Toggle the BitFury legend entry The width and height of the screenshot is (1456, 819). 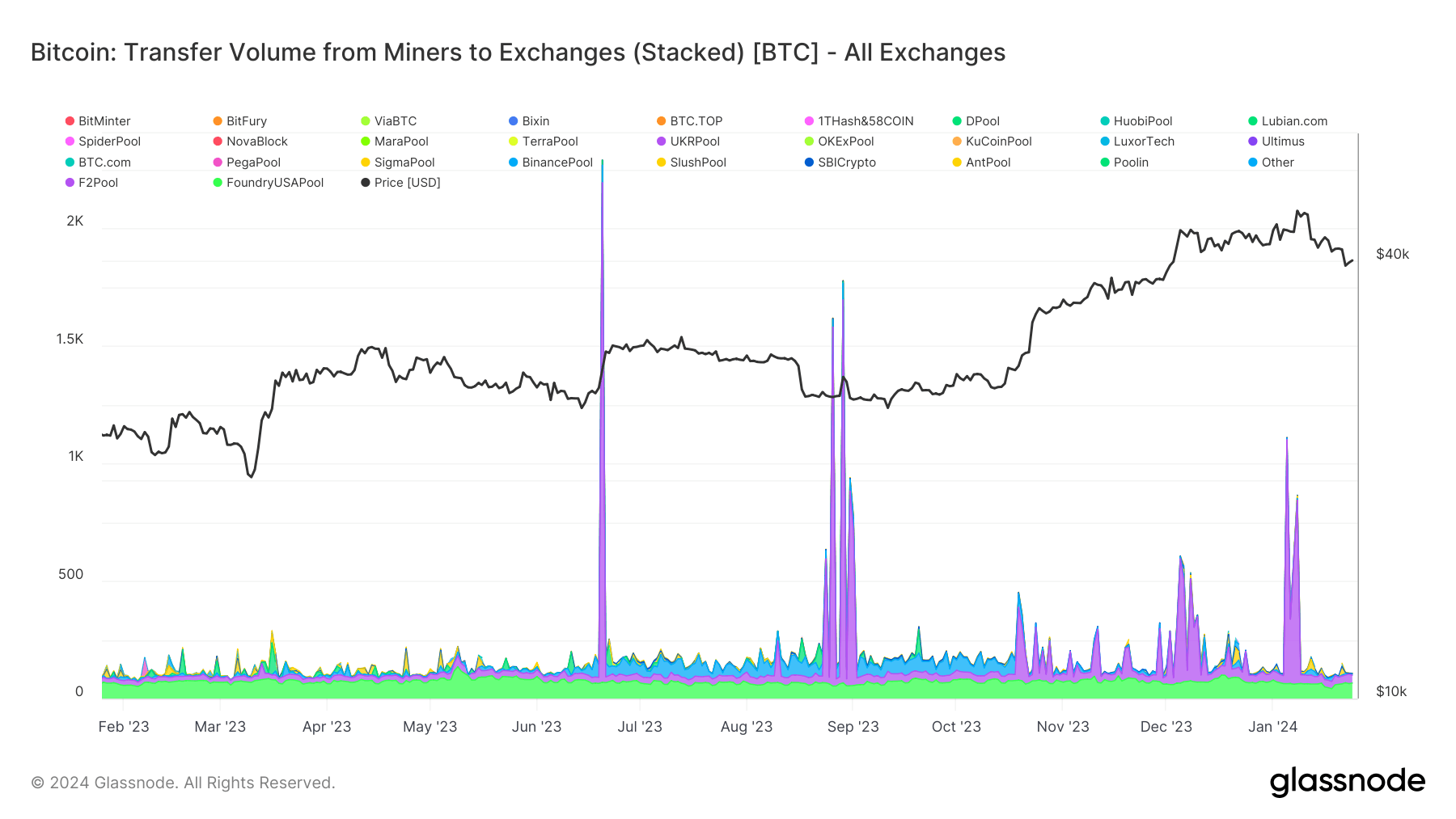(x=240, y=121)
